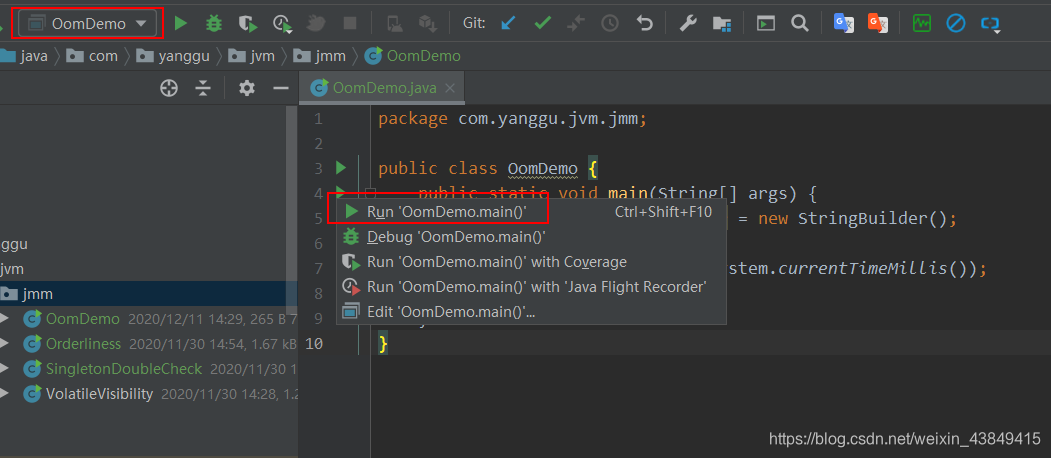Click the greyed Attach debugger toolbar icon

[316, 23]
